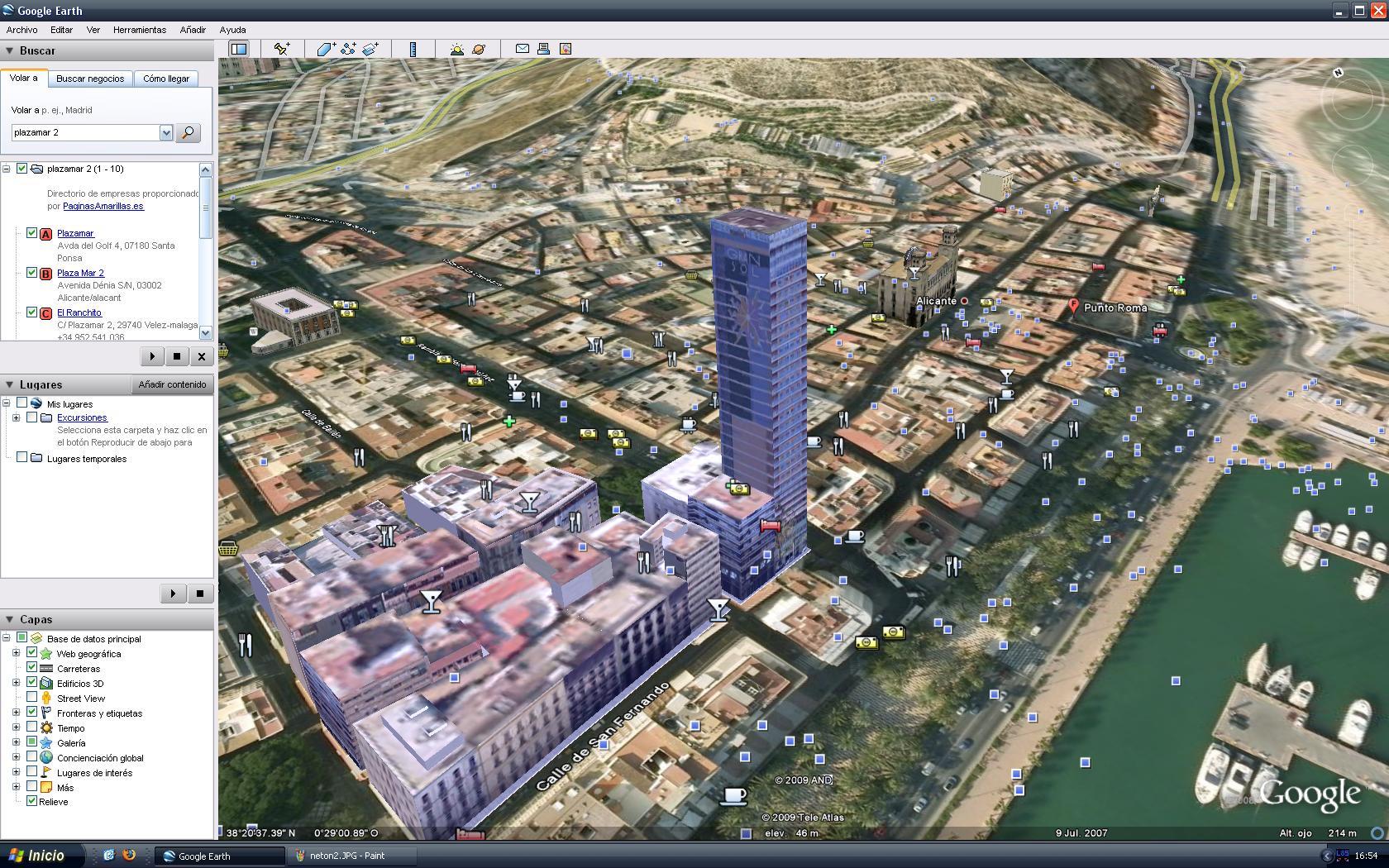Open the Plazamar result link
This screenshot has height=868, width=1389.
[75, 233]
